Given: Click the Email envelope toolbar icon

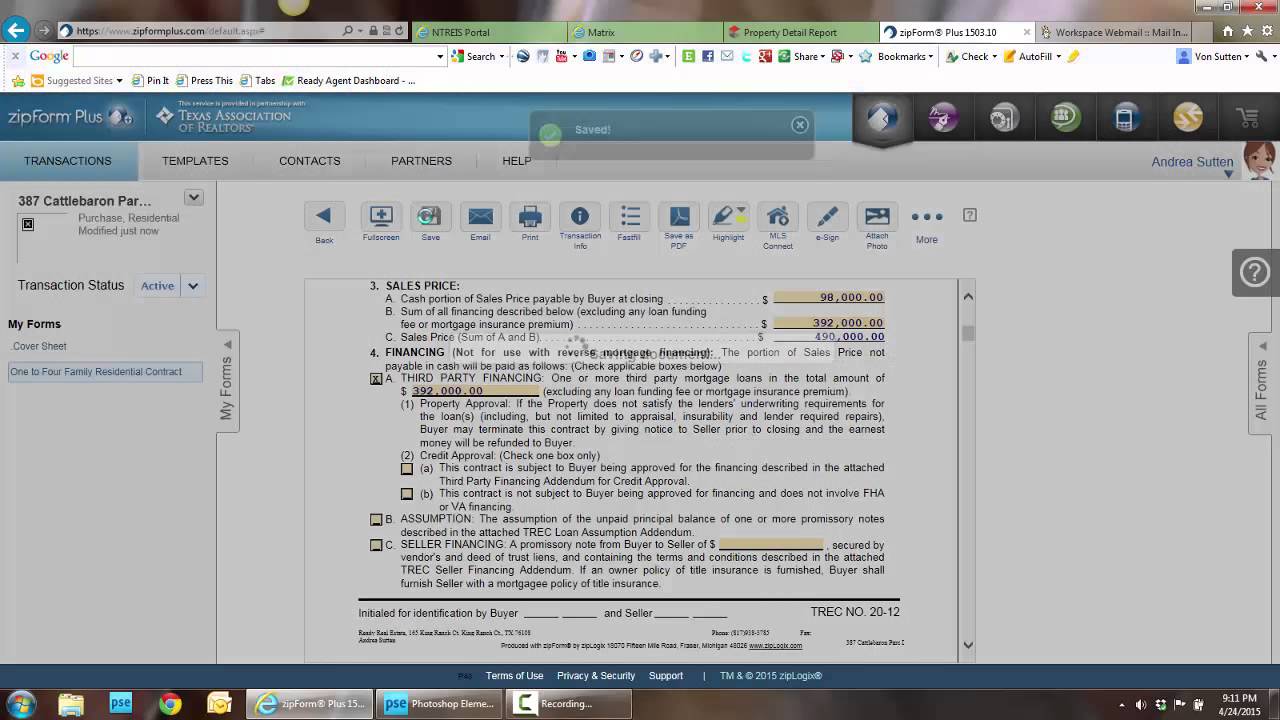Looking at the screenshot, I should point(480,216).
